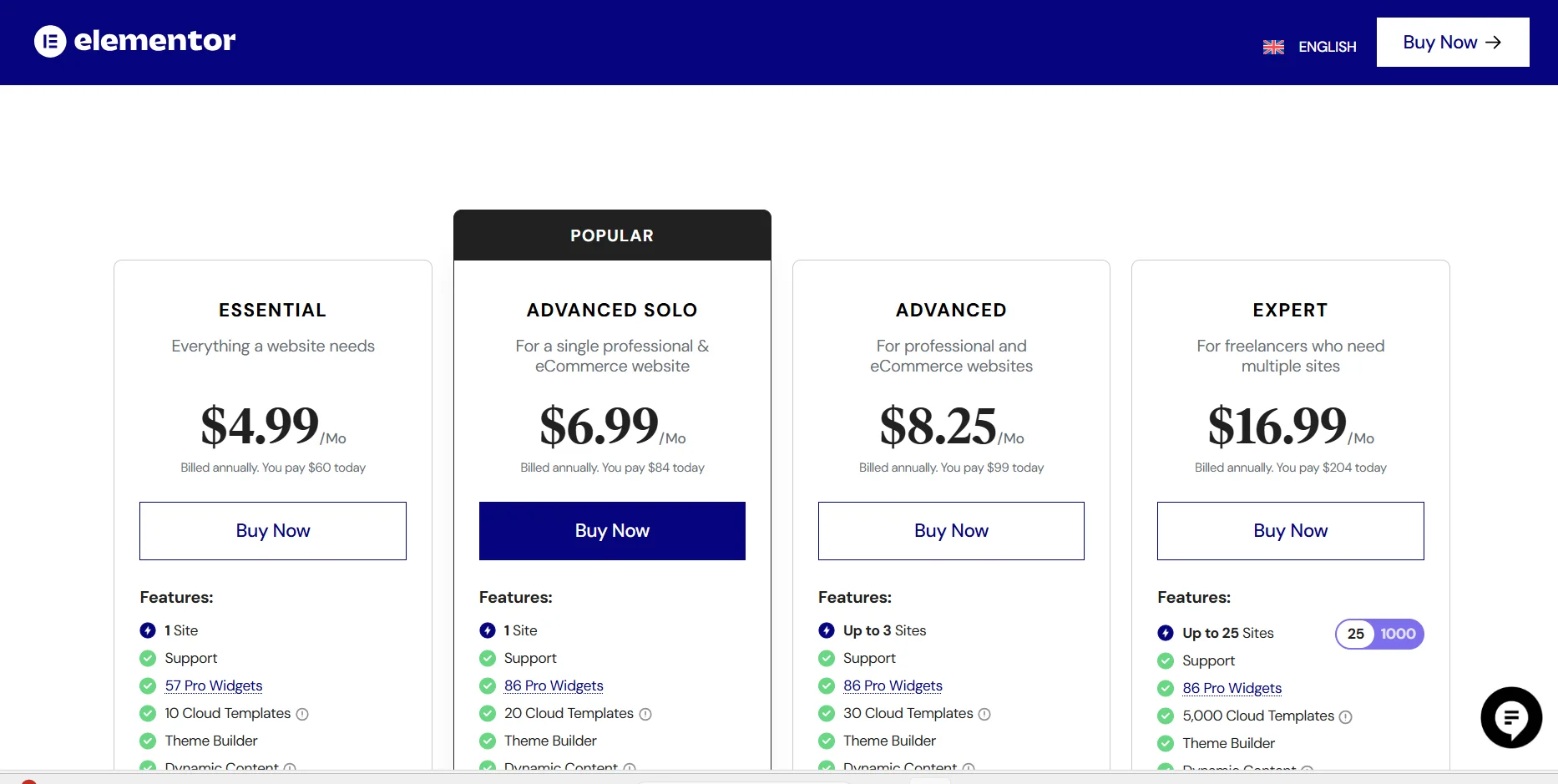Select 25 sites in Expert toggle
This screenshot has height=784, width=1558.
(x=1356, y=634)
